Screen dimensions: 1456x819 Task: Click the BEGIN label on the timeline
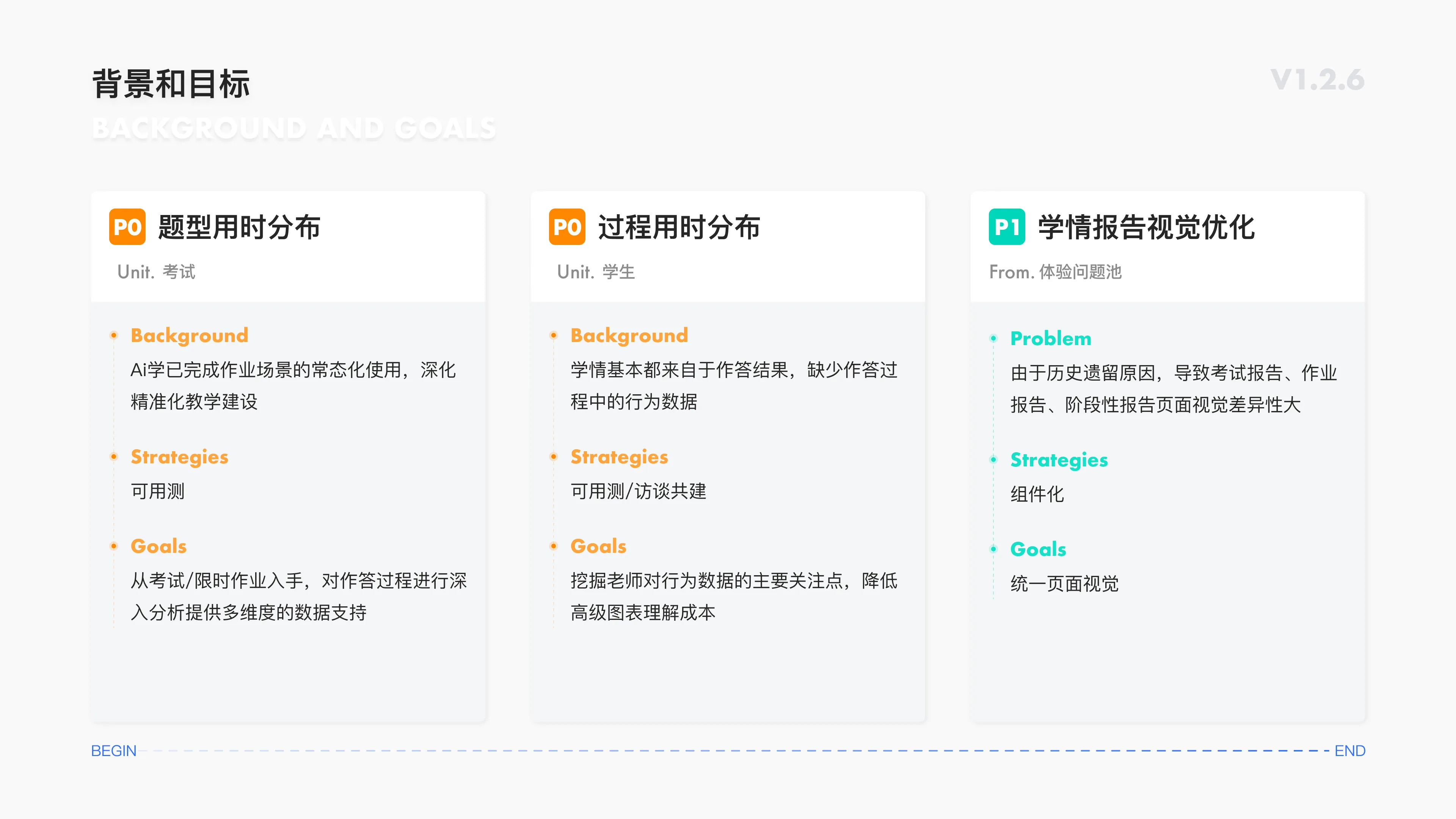pos(114,751)
